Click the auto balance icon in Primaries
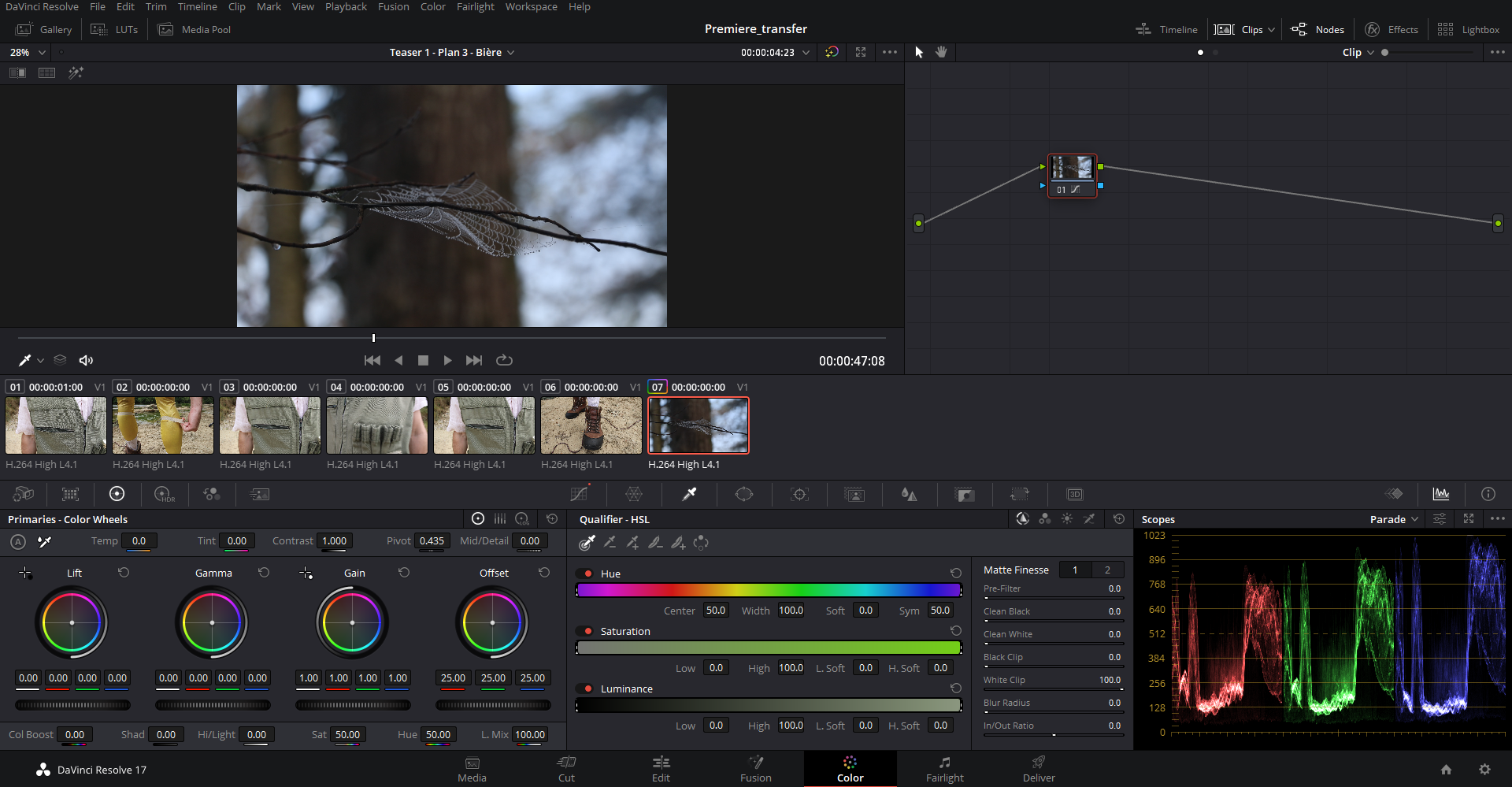 18,541
